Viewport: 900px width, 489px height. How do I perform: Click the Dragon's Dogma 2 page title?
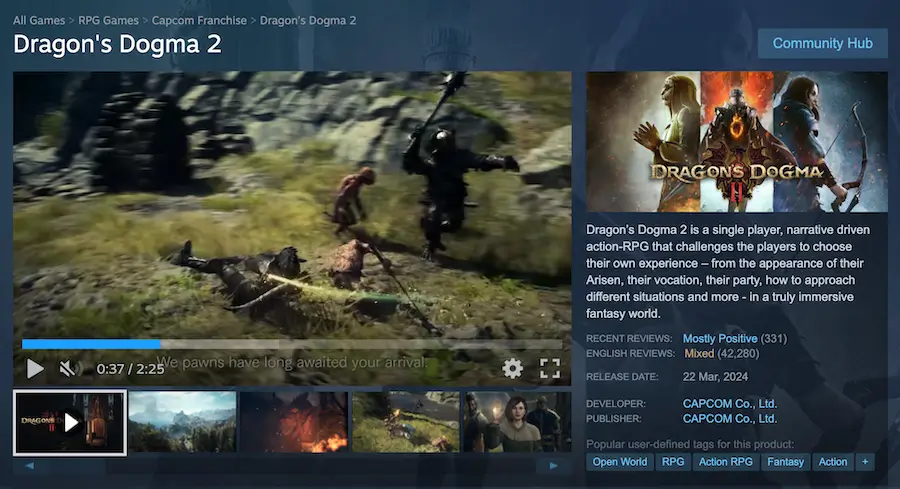[117, 44]
